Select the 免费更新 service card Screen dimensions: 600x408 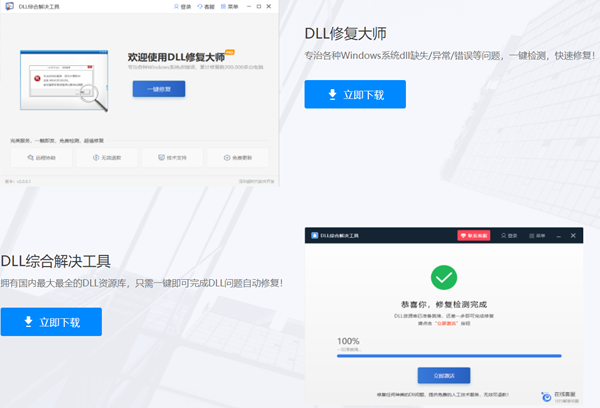point(238,158)
